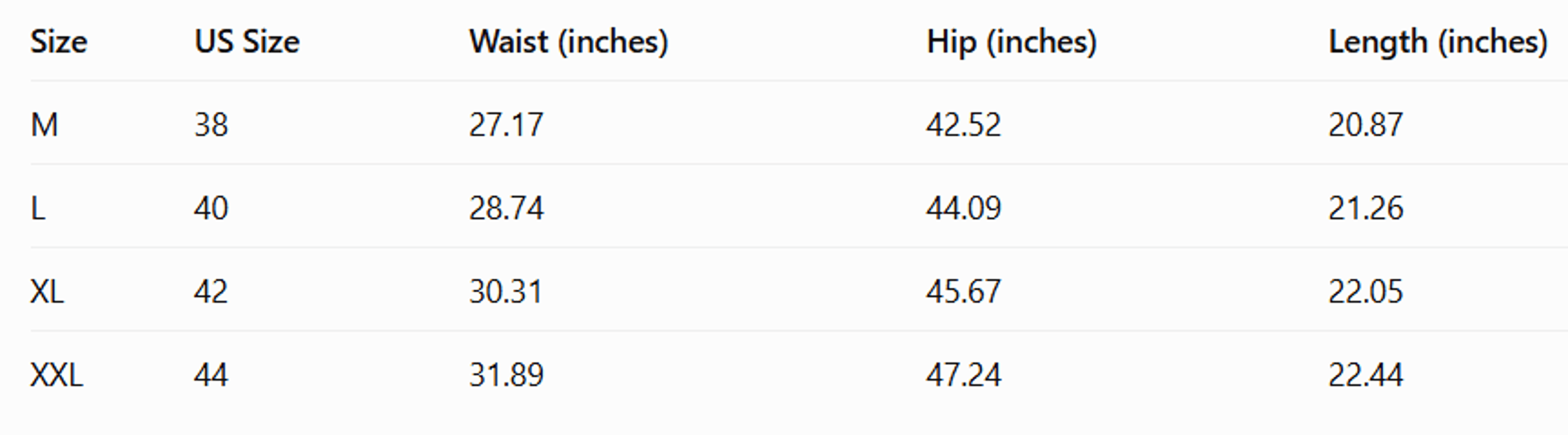Select the Hip (inches) header
The width and height of the screenshot is (1568, 435).
pyautogui.click(x=1011, y=42)
